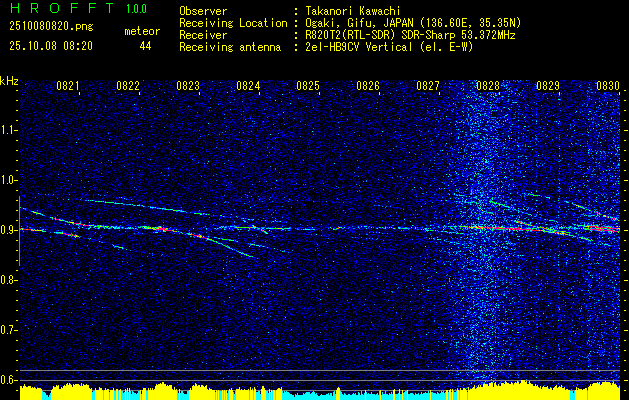The image size is (629, 400).
Task: Click the 0822 time marker
Action: tap(128, 85)
